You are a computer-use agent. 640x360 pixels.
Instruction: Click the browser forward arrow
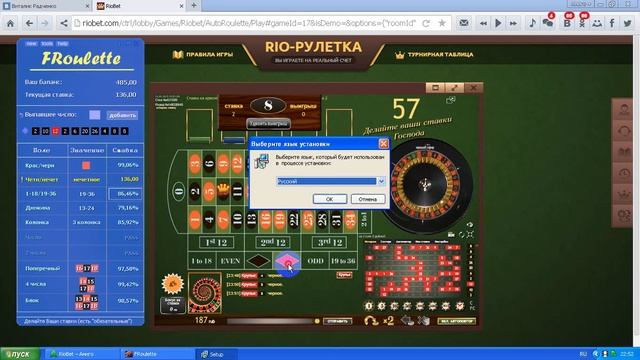(x=44, y=23)
